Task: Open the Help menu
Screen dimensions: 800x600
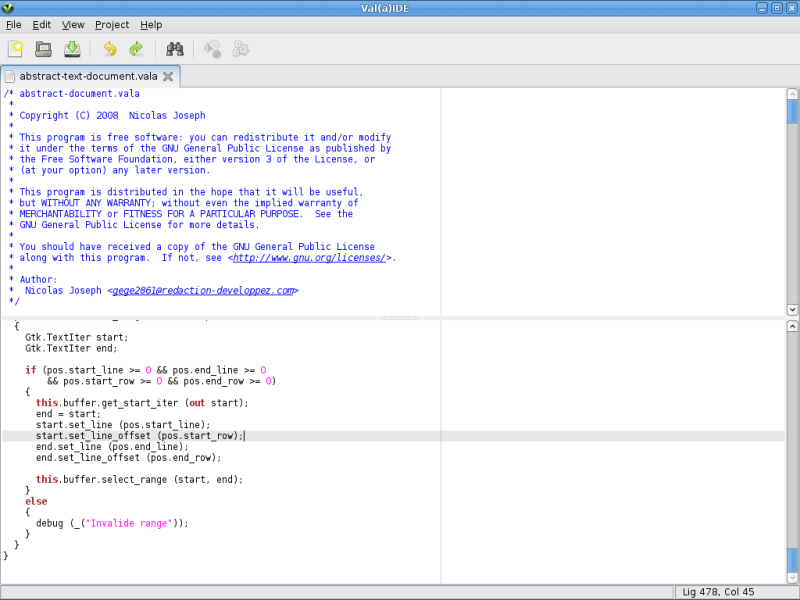Action: (151, 24)
